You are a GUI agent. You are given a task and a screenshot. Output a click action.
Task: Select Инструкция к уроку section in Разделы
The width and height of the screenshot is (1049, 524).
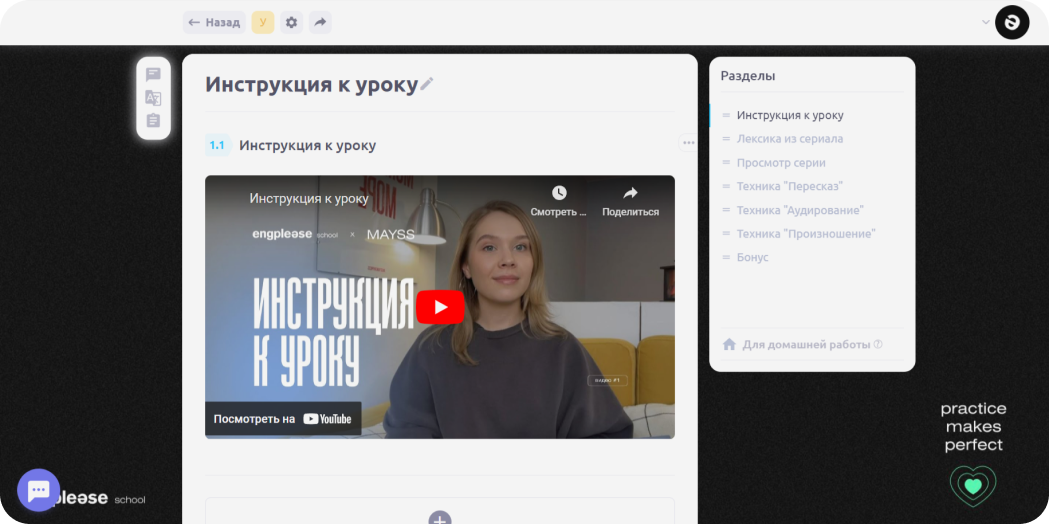pos(790,115)
